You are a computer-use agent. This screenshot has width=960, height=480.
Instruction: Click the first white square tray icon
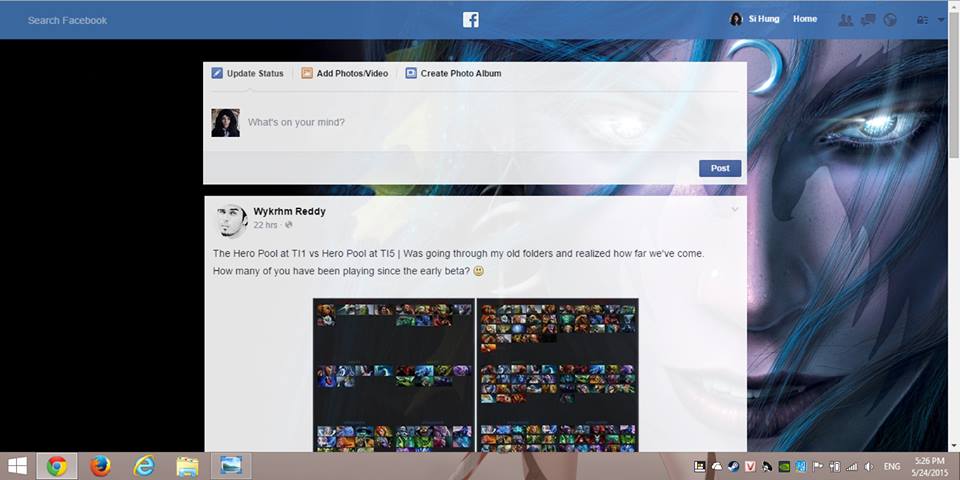(699, 467)
